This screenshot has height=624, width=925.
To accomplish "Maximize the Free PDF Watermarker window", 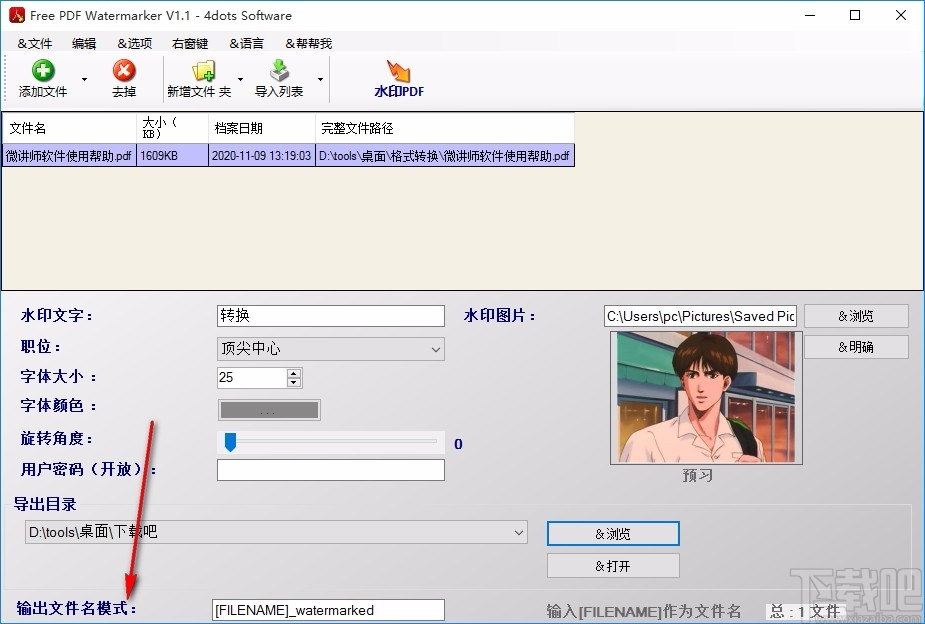I will click(855, 15).
